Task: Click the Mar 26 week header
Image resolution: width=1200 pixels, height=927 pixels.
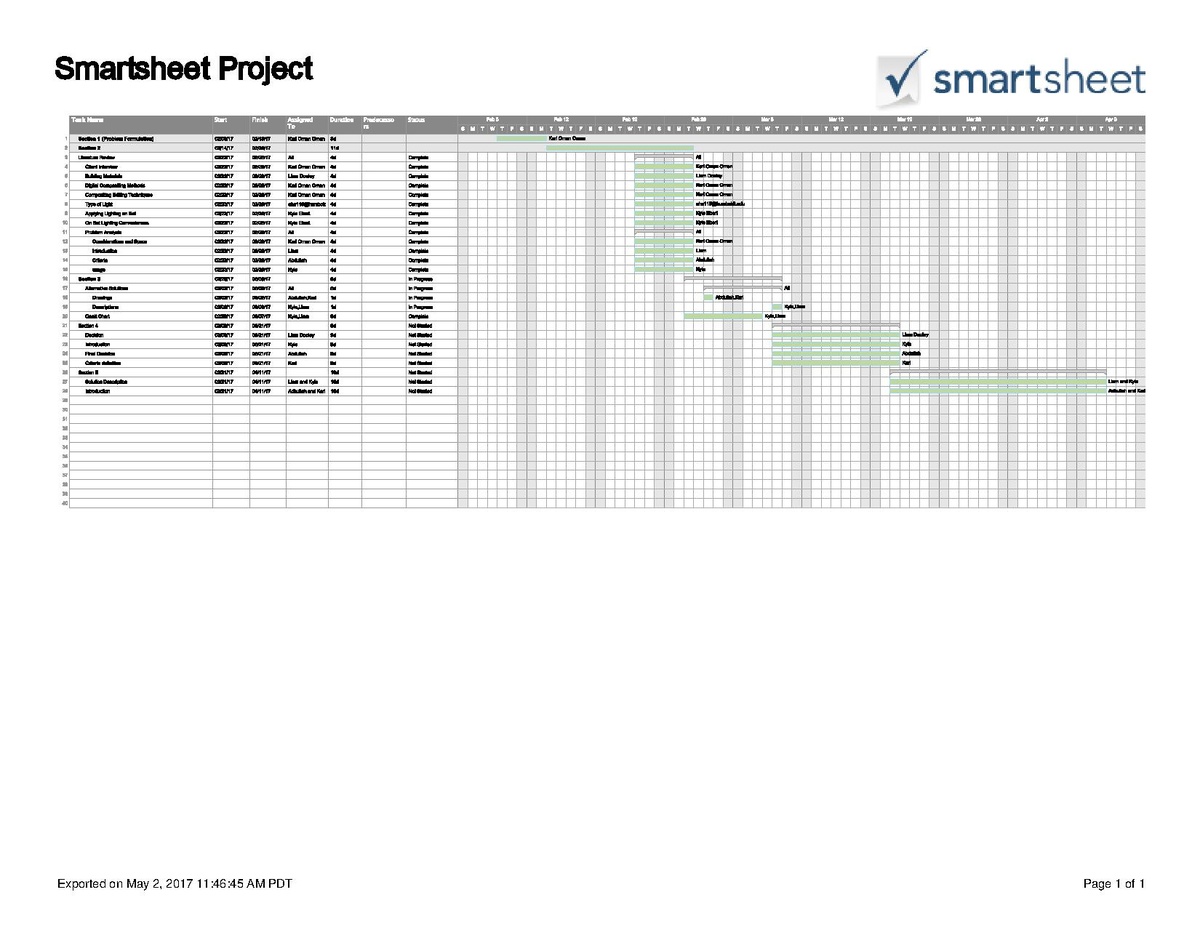Action: click(x=973, y=119)
